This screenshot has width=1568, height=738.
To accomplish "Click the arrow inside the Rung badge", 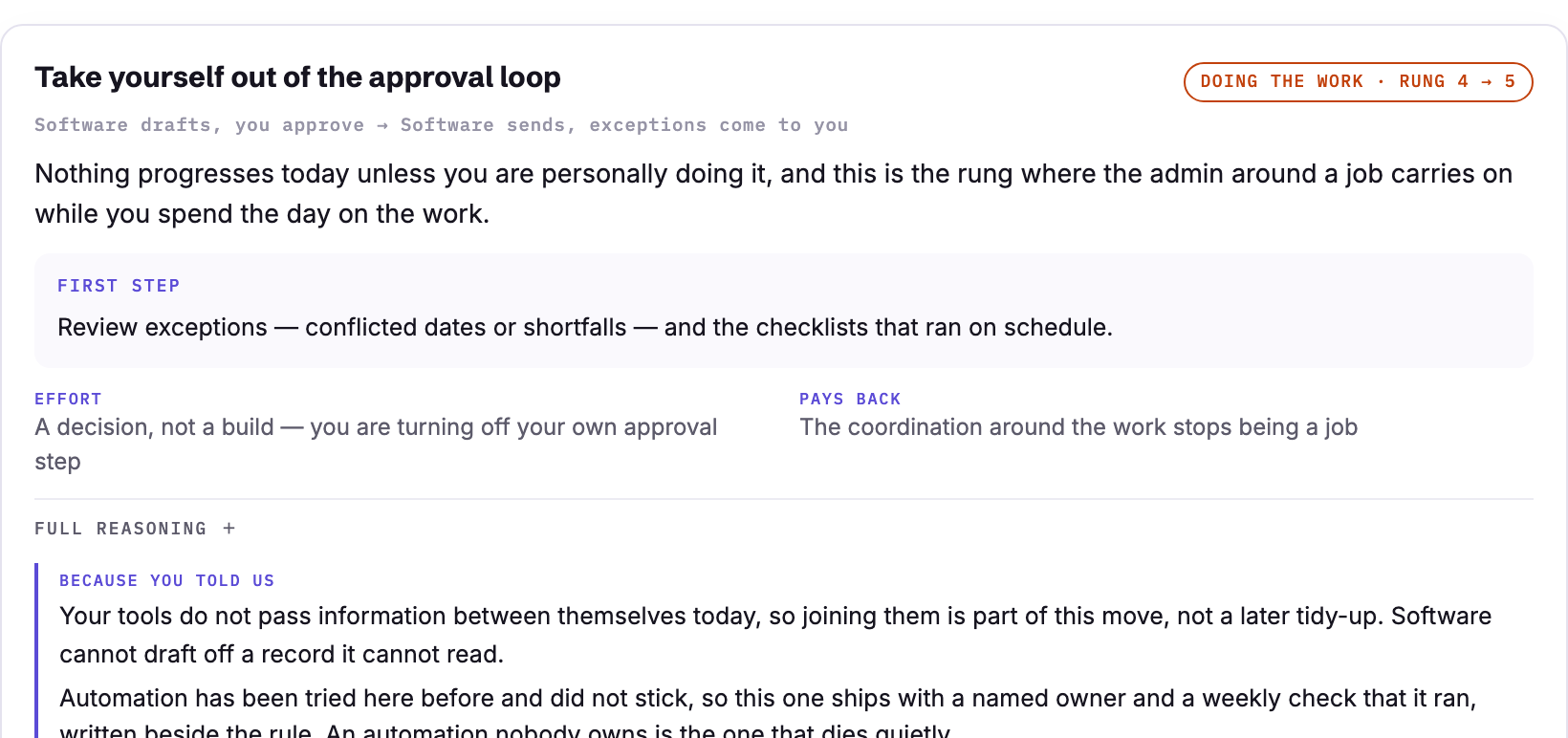I will [1487, 82].
